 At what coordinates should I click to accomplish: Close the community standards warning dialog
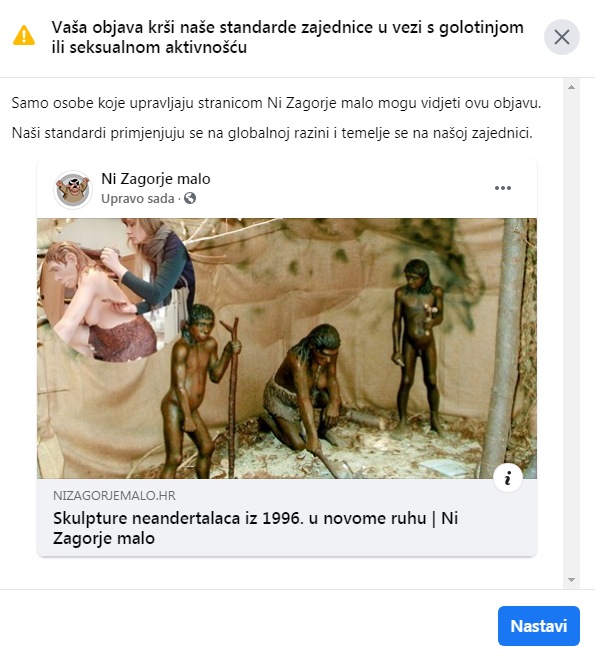561,37
